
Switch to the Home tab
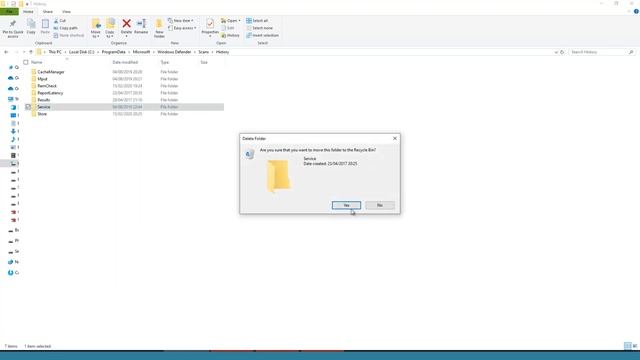pyautogui.click(x=28, y=11)
